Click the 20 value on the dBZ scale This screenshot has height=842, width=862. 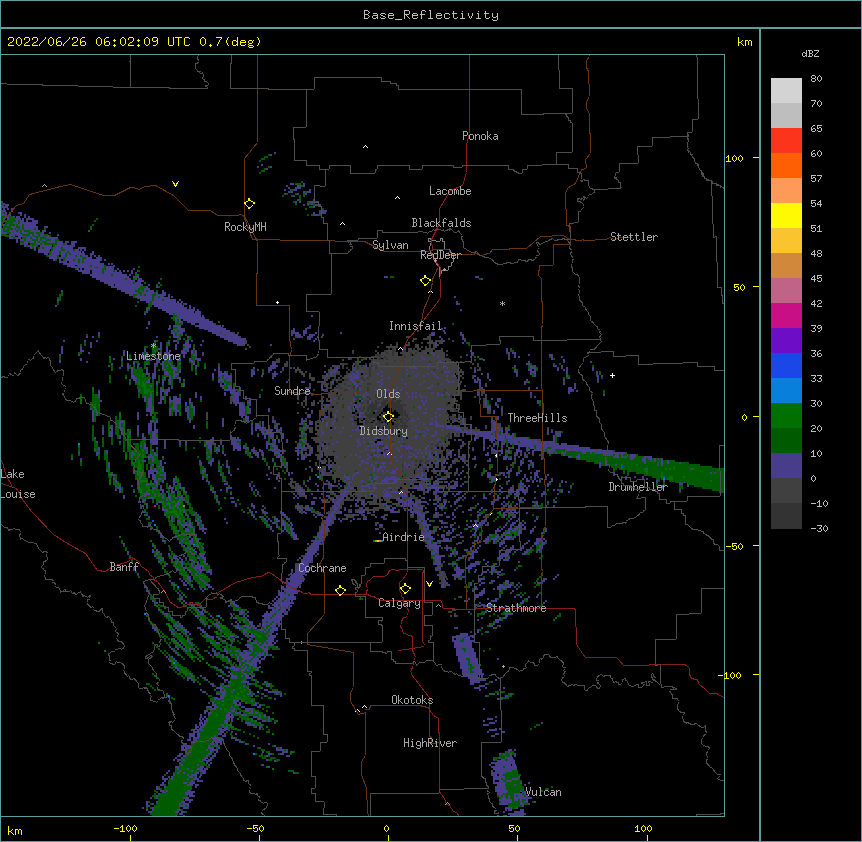(816, 429)
